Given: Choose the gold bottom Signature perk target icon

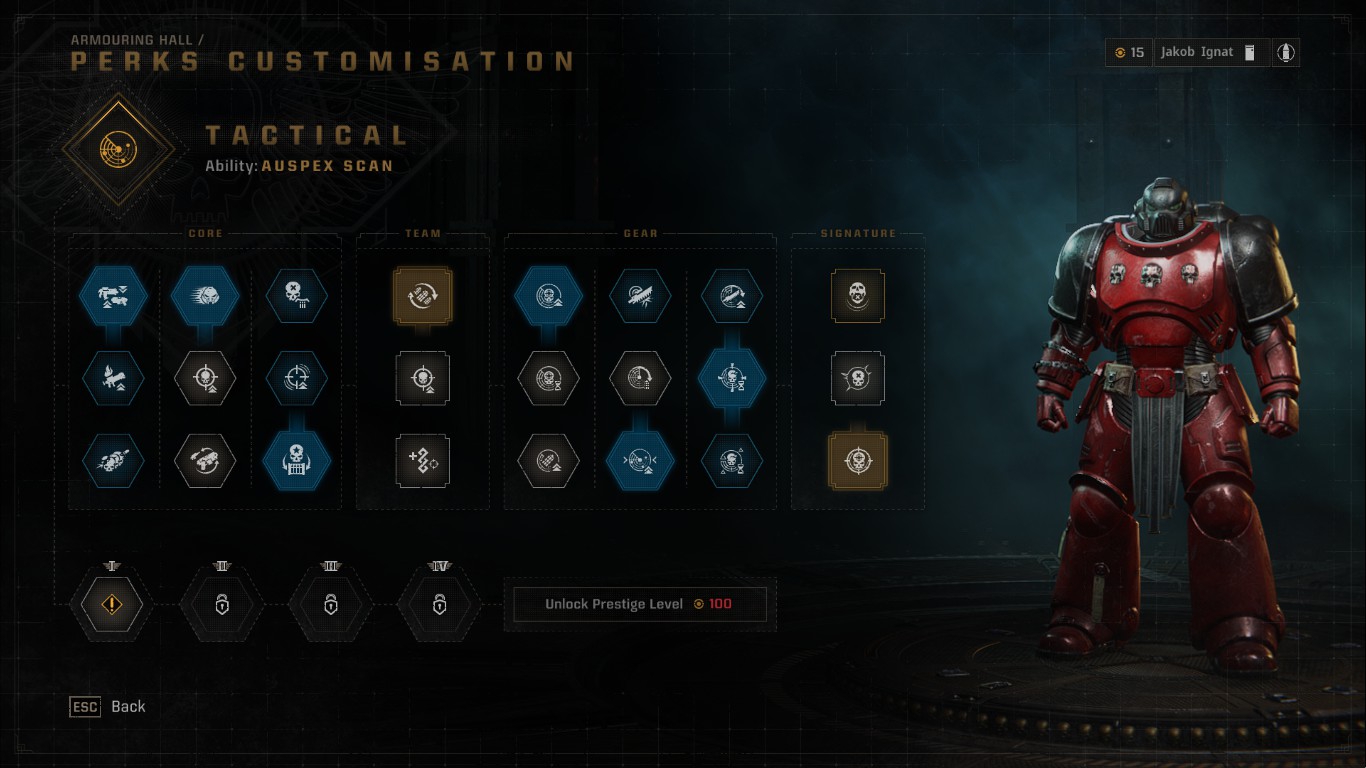Looking at the screenshot, I should click(x=857, y=461).
